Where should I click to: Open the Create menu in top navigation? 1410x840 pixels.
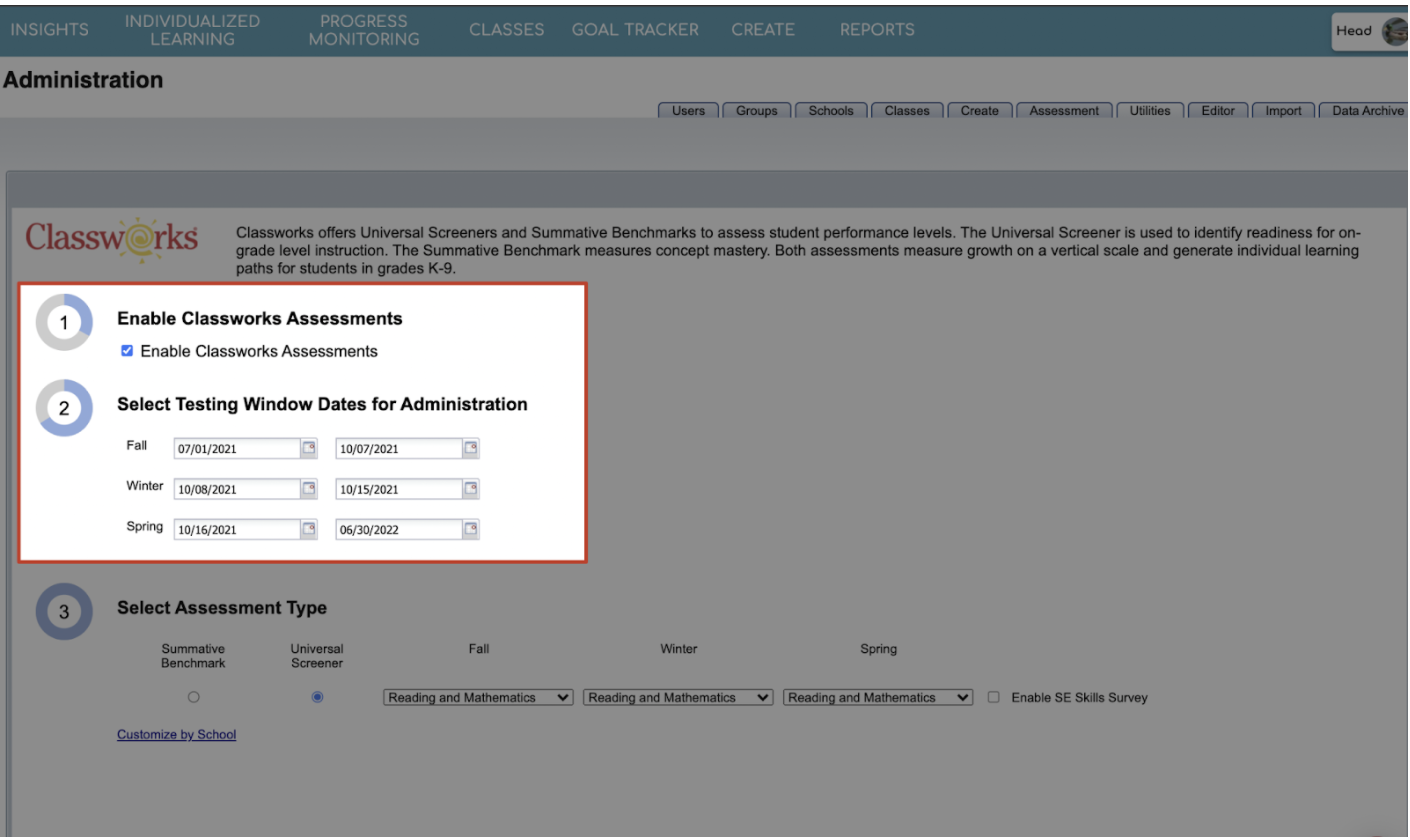pos(763,30)
